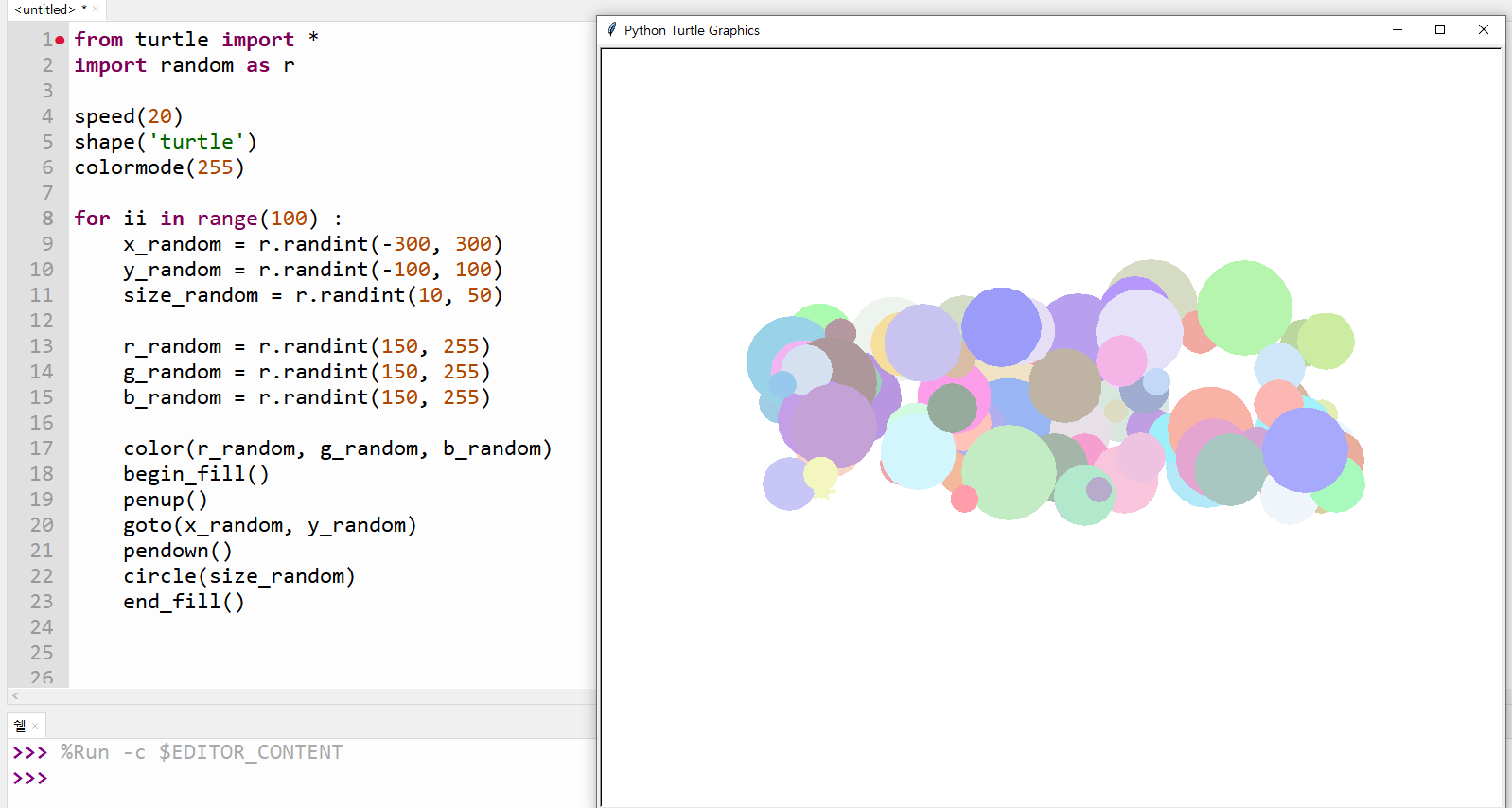Click the 'colormode(255)' code line
This screenshot has height=808, width=1512.
click(x=160, y=167)
